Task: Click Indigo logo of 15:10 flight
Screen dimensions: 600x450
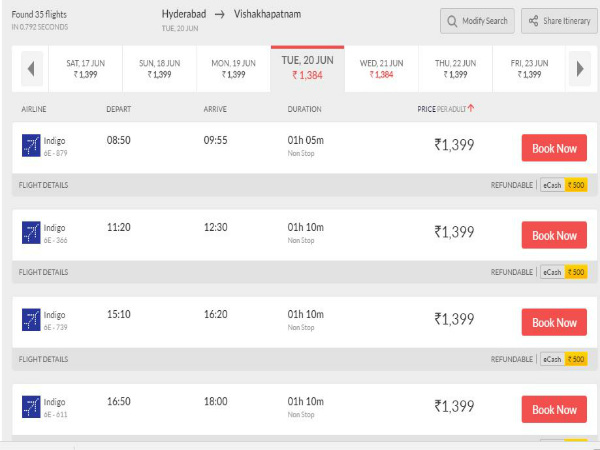Action: coord(30,321)
